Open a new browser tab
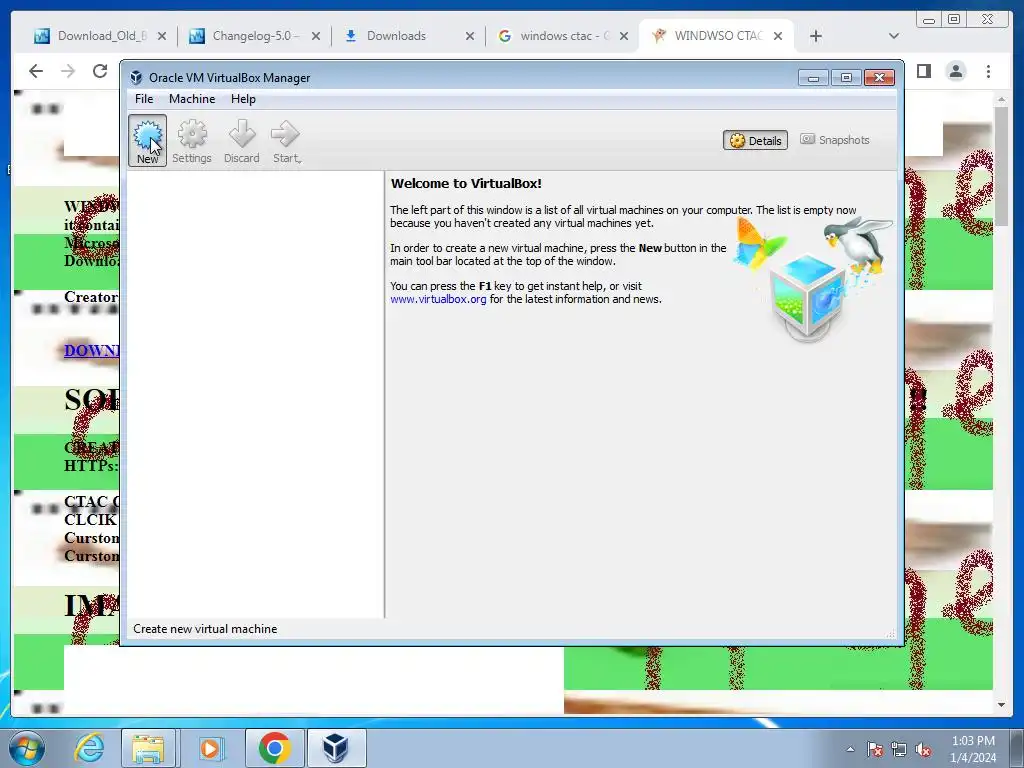1024x768 pixels. pos(816,36)
